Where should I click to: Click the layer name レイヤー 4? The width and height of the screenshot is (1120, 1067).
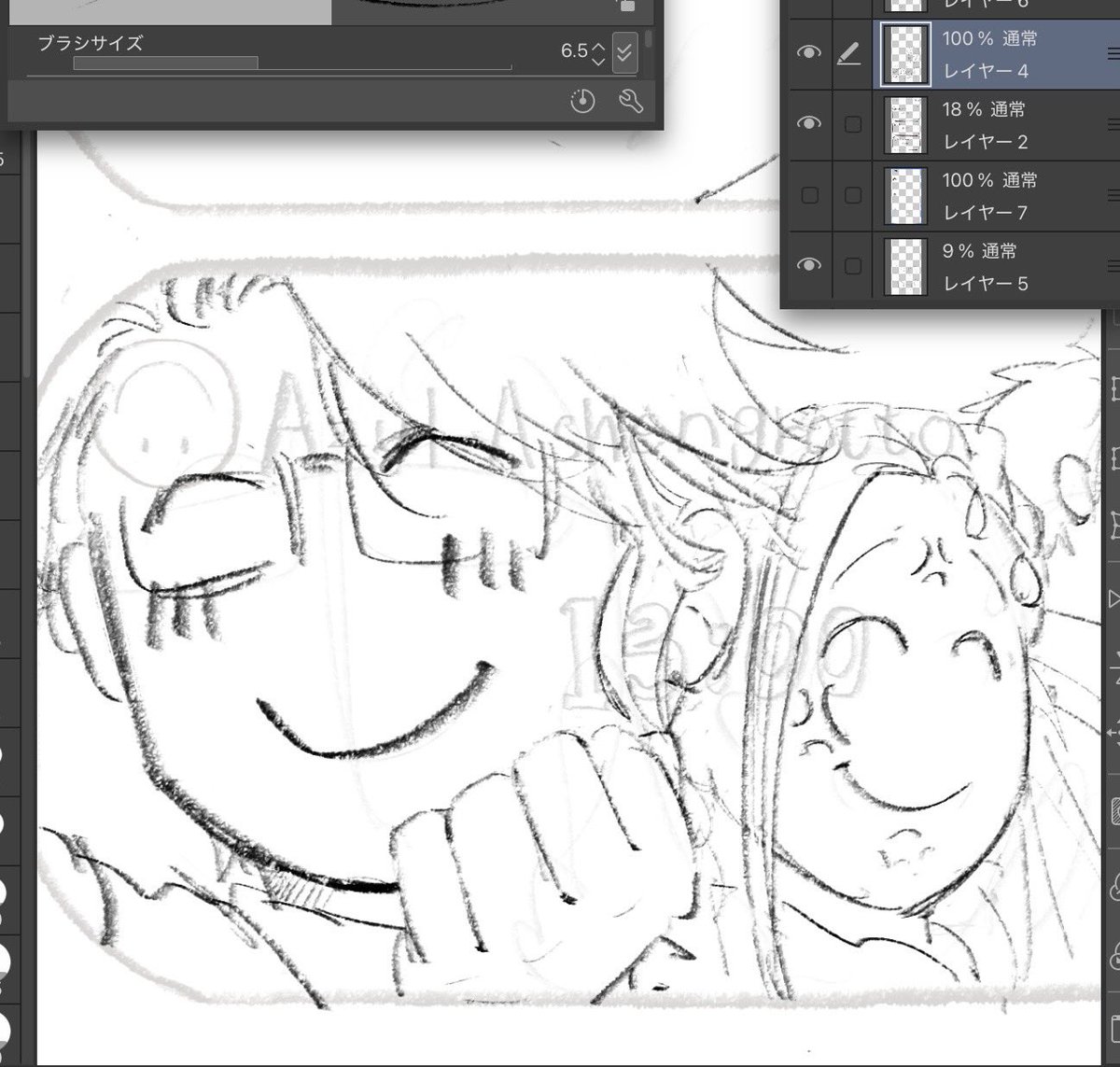(x=986, y=71)
